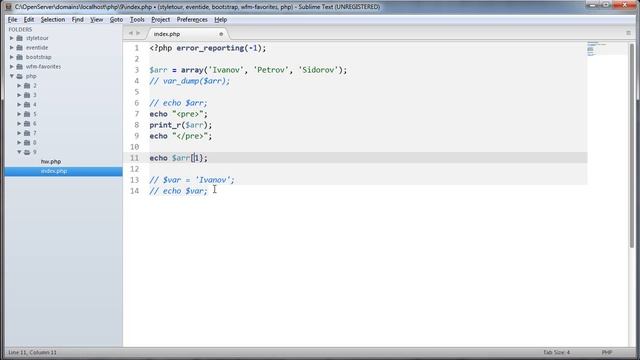Open hw.php in the sidebar
Screen dimensions: 640x360
(x=51, y=162)
